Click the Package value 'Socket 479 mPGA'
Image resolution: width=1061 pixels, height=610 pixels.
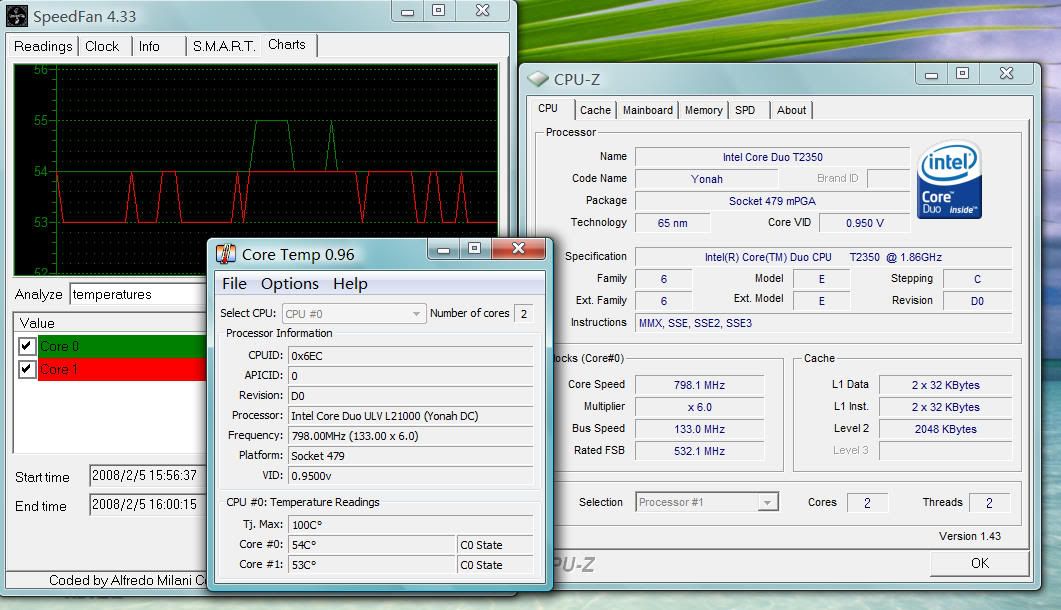point(772,201)
